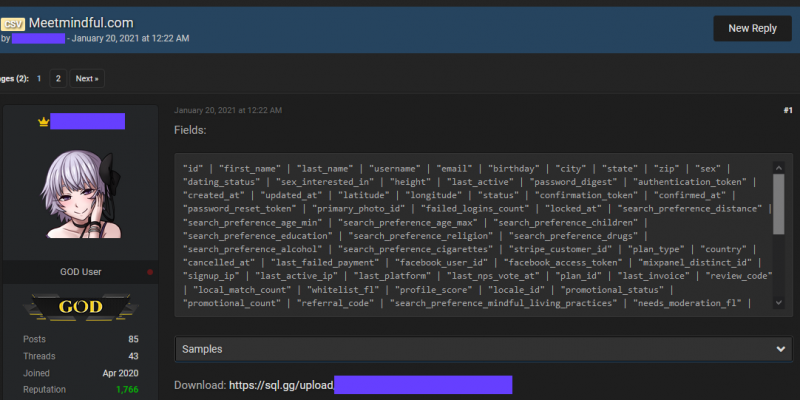Click the fields box scroll-up arrow

tap(779, 168)
